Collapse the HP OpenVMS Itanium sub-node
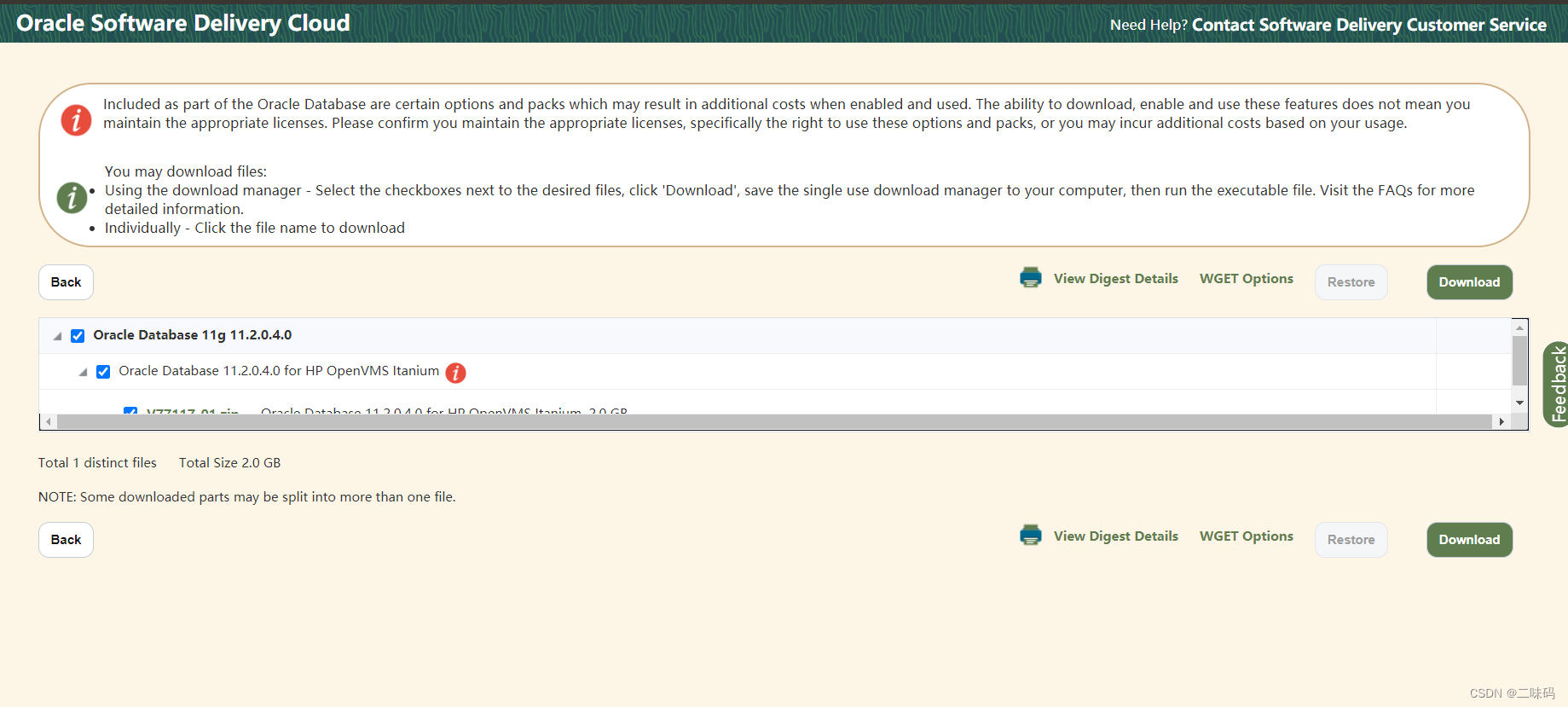The height and width of the screenshot is (707, 1568). coord(83,372)
